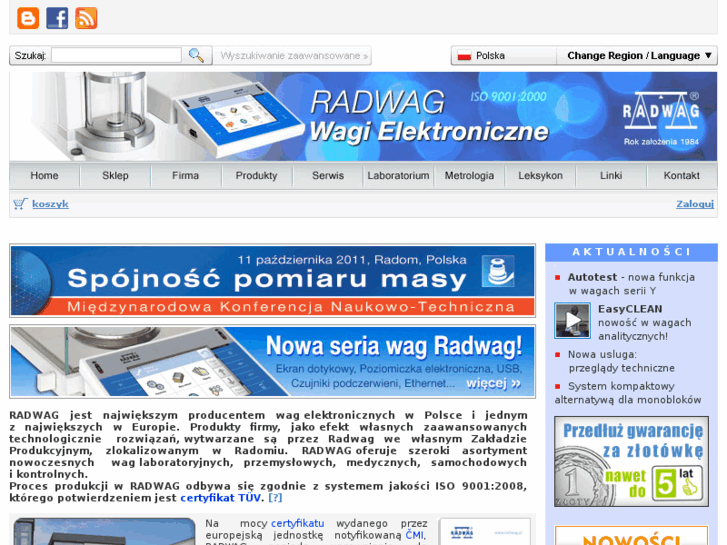Open the Kontakt menu item

click(x=682, y=175)
